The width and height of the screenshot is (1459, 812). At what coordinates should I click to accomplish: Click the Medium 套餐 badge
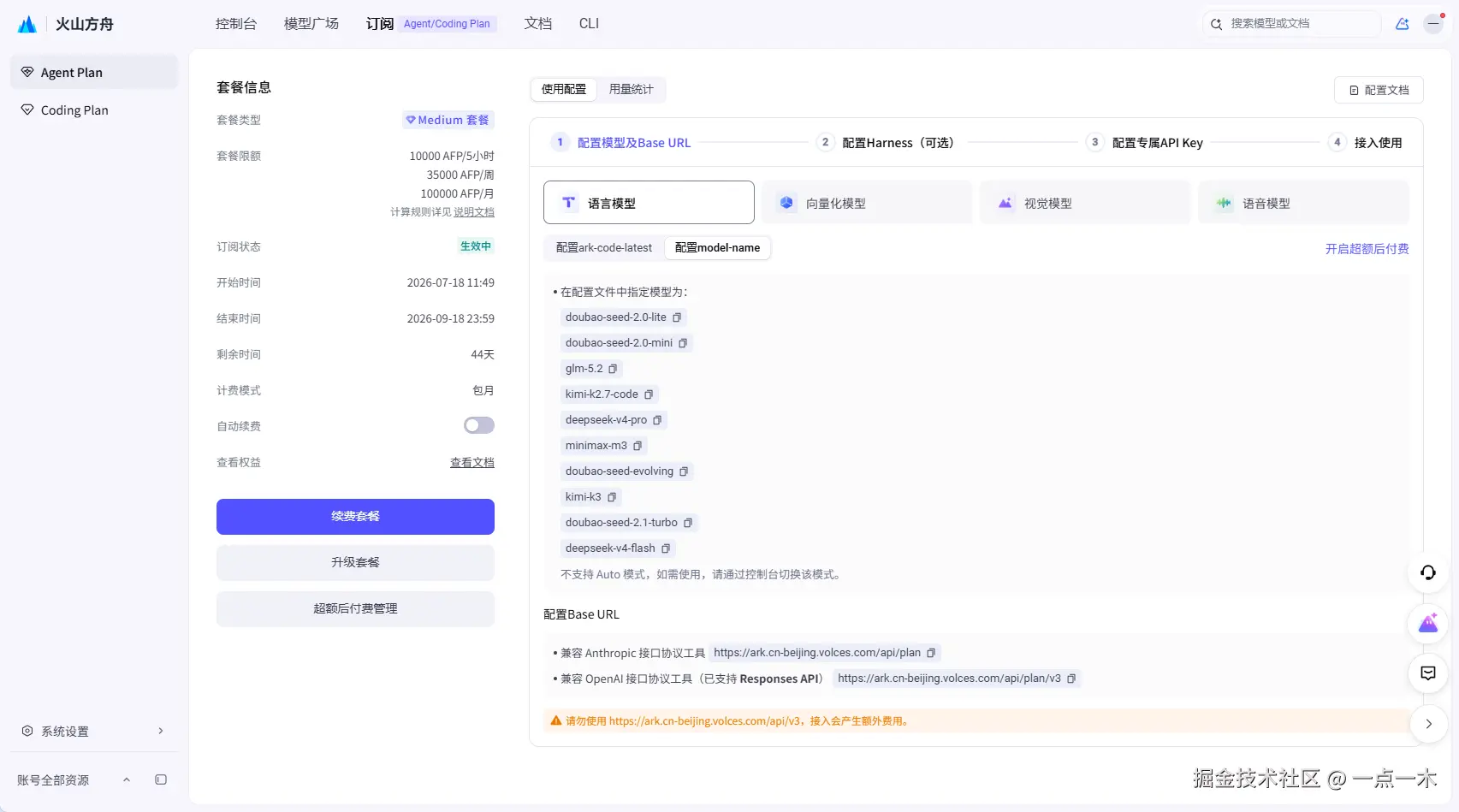(x=448, y=121)
